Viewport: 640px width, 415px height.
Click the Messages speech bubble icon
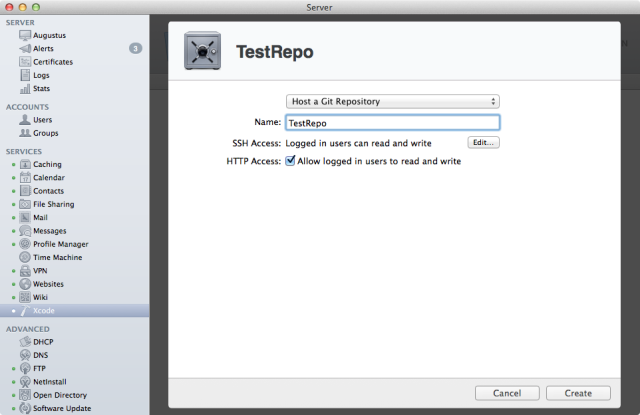pyautogui.click(x=25, y=231)
